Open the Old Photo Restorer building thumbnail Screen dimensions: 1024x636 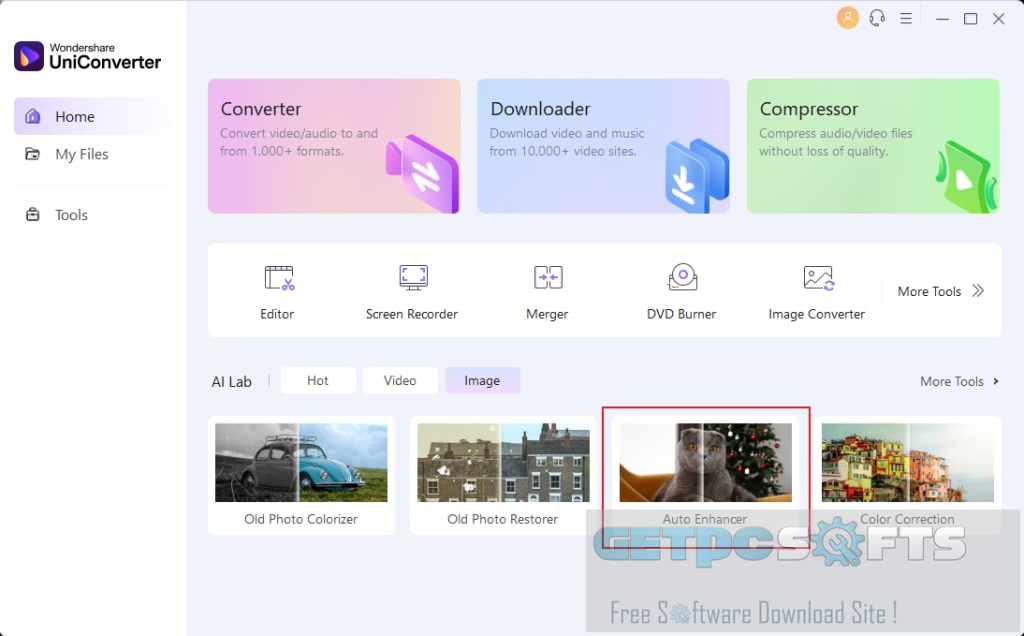click(503, 462)
